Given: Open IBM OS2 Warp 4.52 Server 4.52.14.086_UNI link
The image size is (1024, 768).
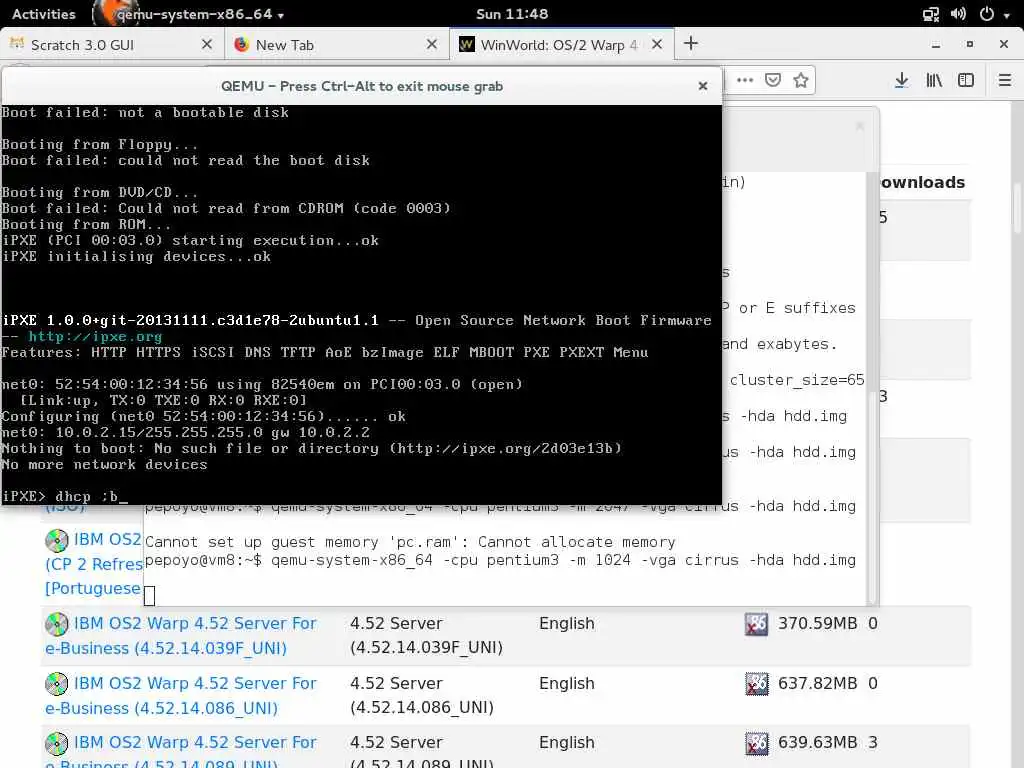Looking at the screenshot, I should click(180, 696).
